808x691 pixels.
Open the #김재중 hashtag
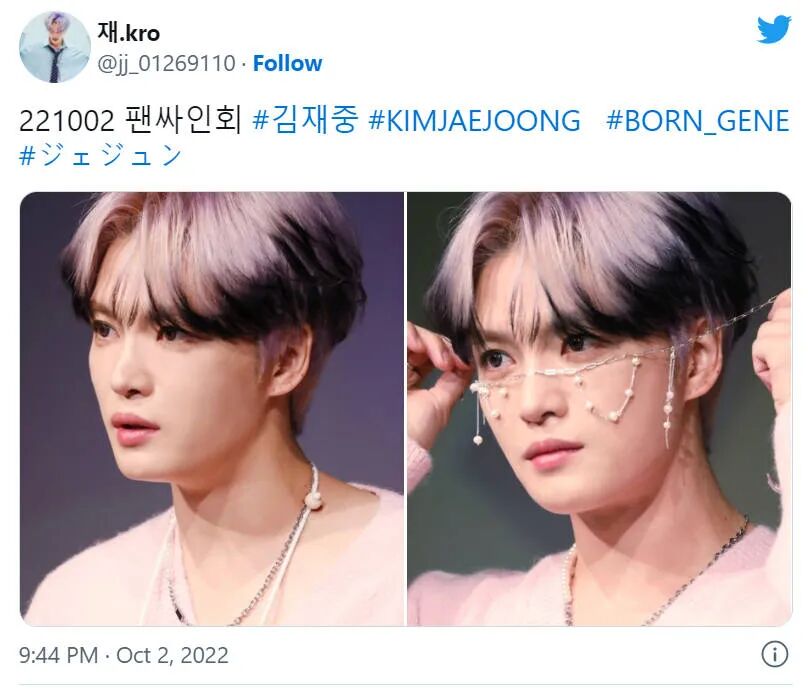305,120
